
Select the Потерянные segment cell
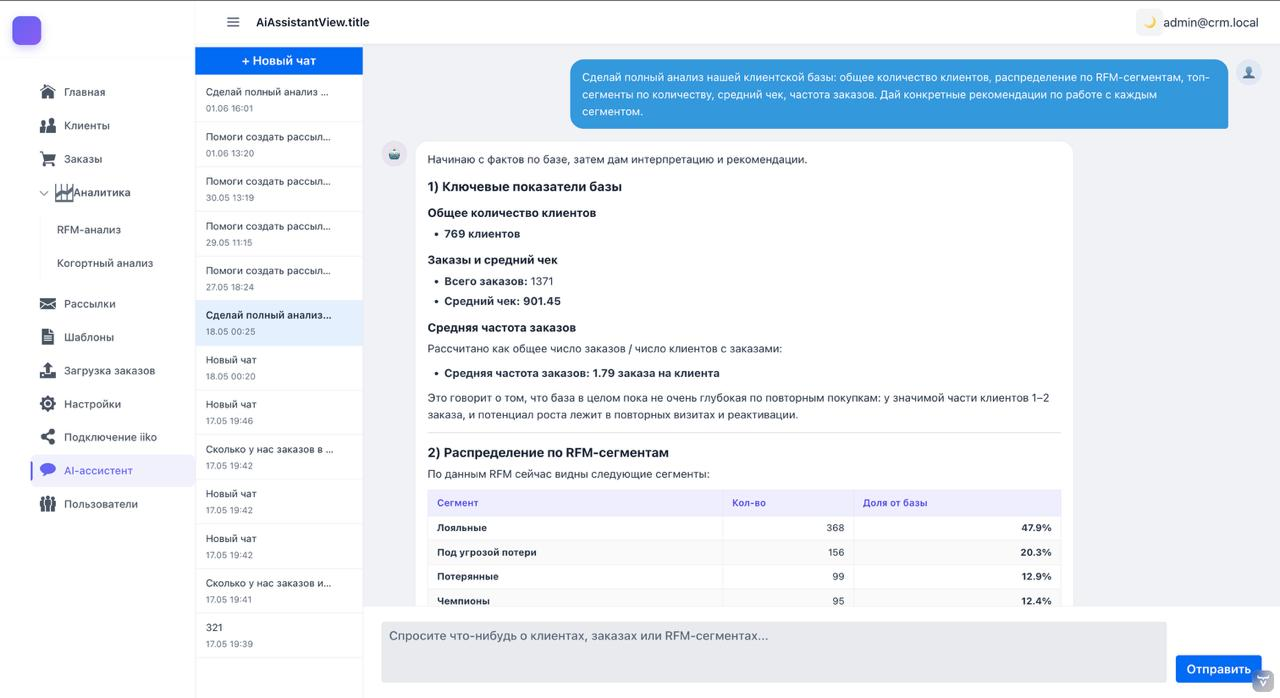(x=575, y=577)
